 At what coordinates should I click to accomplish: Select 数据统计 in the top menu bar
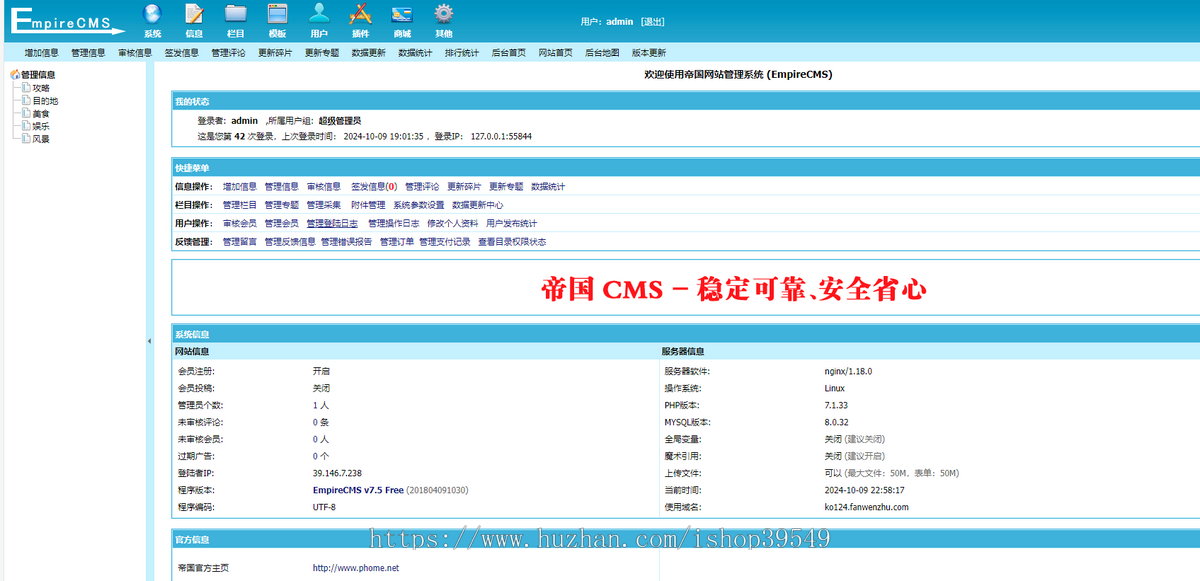[415, 53]
